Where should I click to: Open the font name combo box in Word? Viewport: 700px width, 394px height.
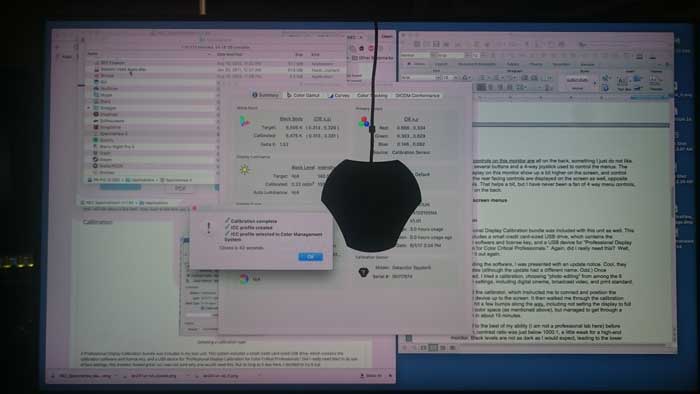pos(418,77)
